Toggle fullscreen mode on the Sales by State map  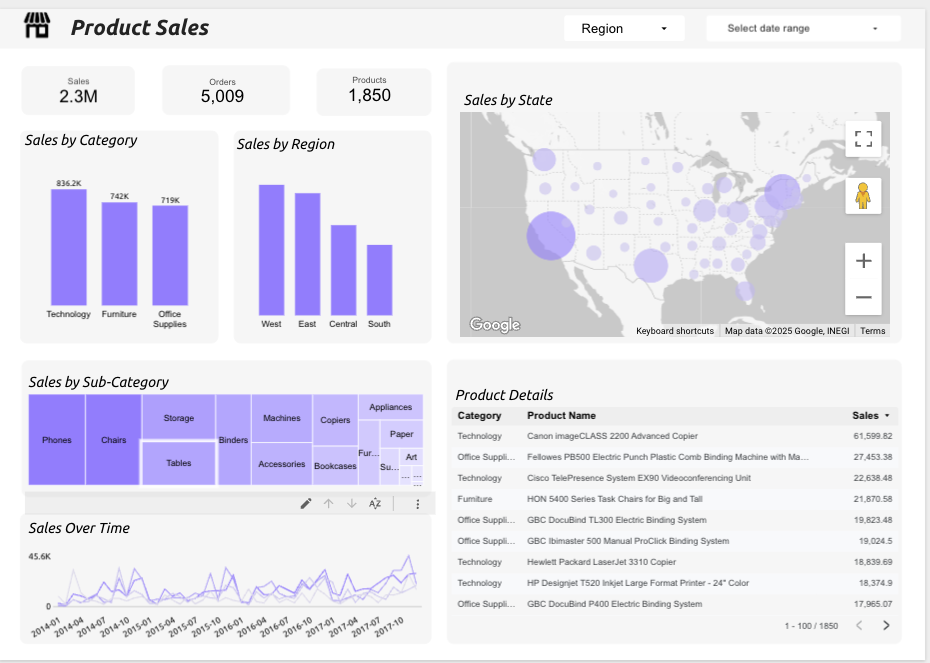point(863,138)
